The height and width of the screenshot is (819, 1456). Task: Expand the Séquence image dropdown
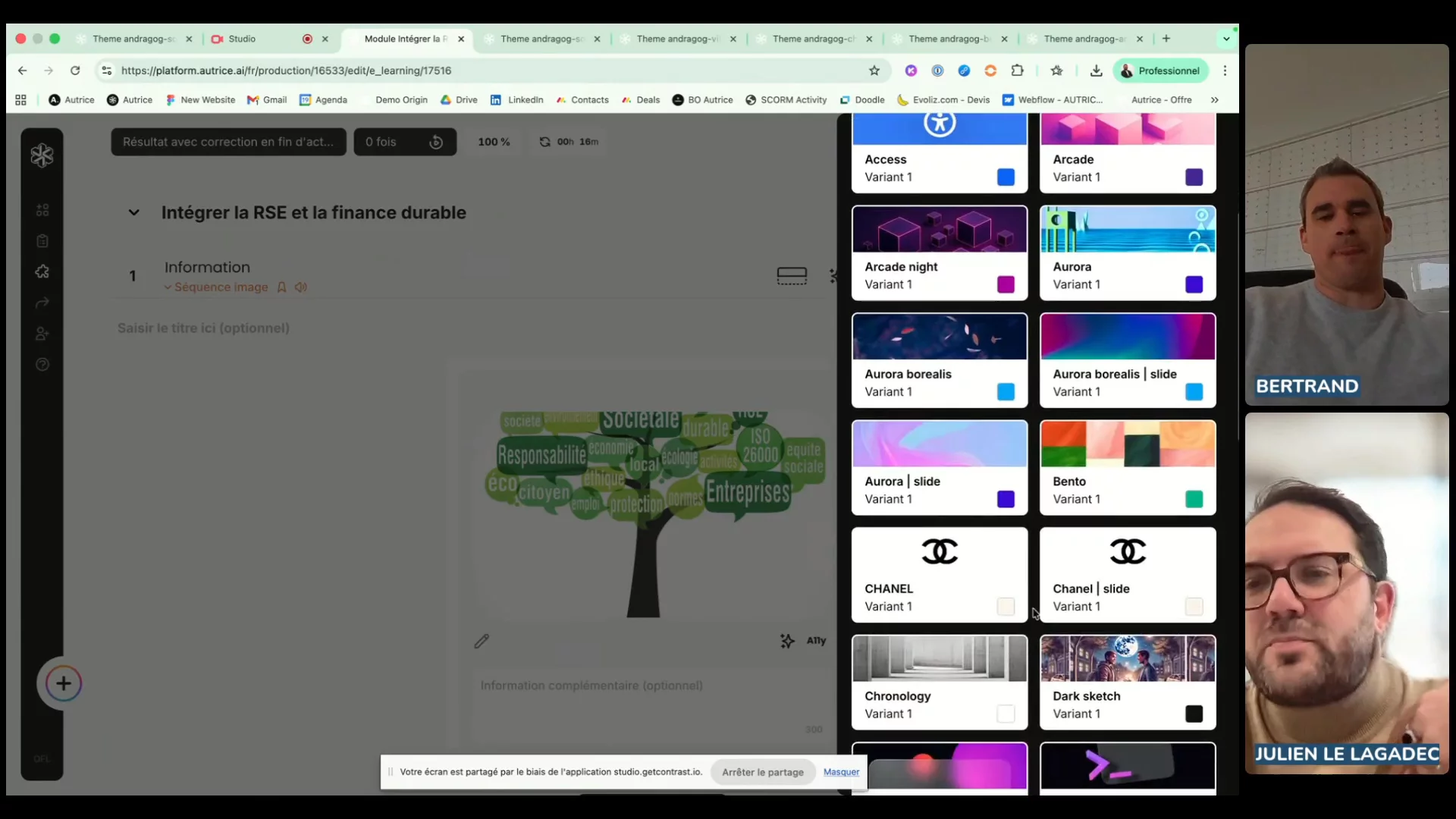click(x=168, y=287)
